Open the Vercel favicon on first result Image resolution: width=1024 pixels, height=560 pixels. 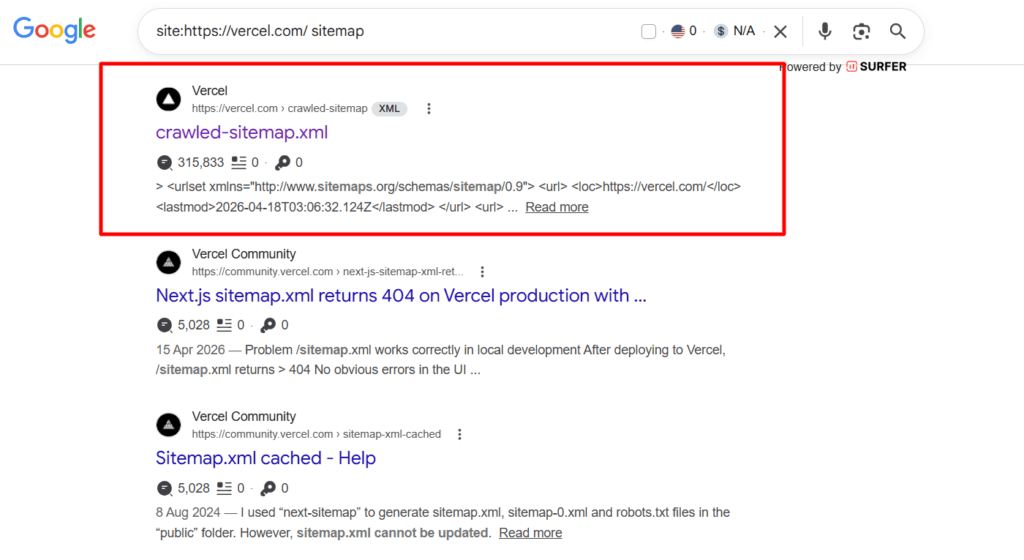pos(168,99)
